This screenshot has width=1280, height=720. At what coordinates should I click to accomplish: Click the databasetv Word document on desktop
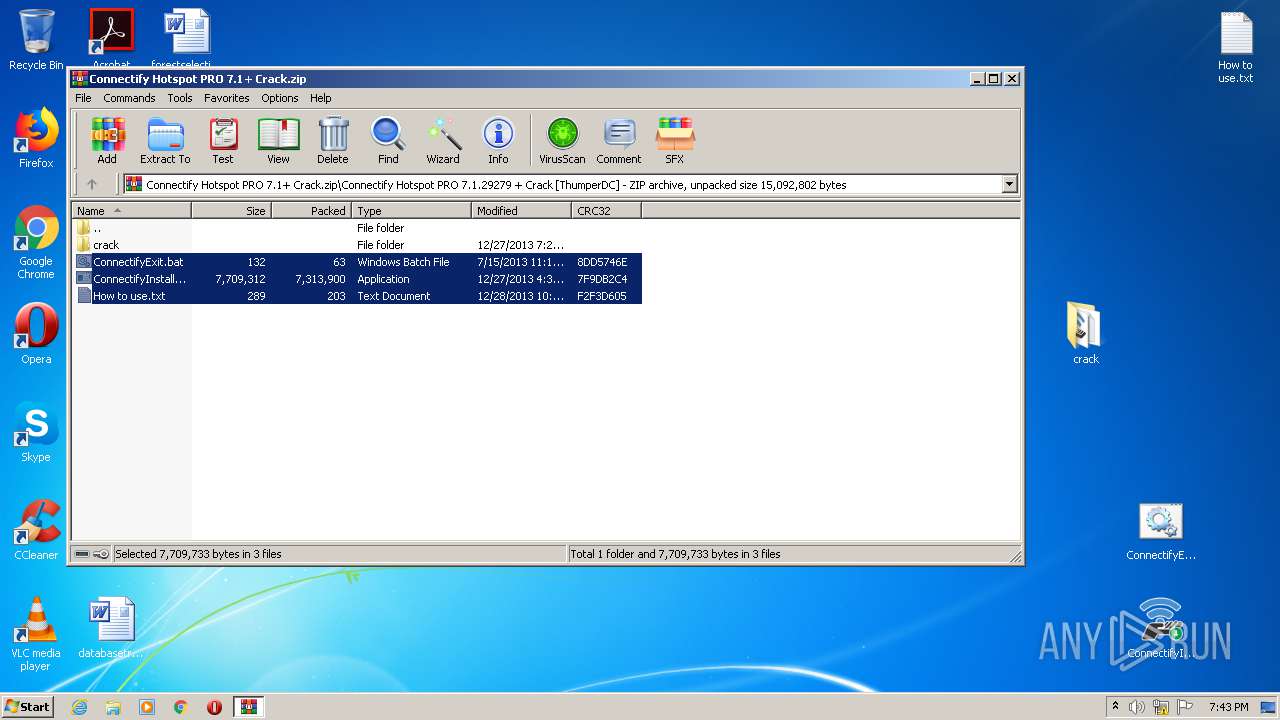(111, 628)
